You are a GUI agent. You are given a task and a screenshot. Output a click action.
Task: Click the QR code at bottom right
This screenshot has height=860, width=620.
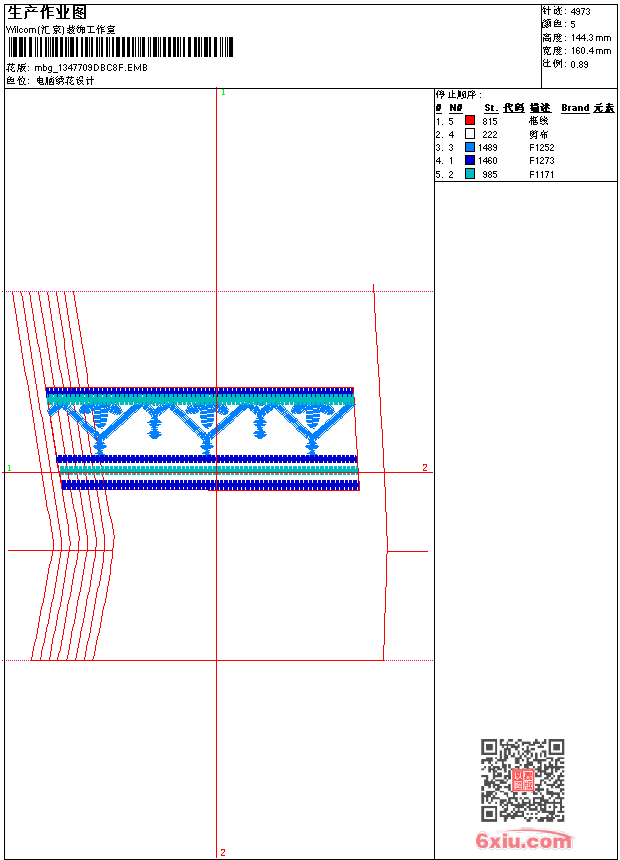pos(523,780)
